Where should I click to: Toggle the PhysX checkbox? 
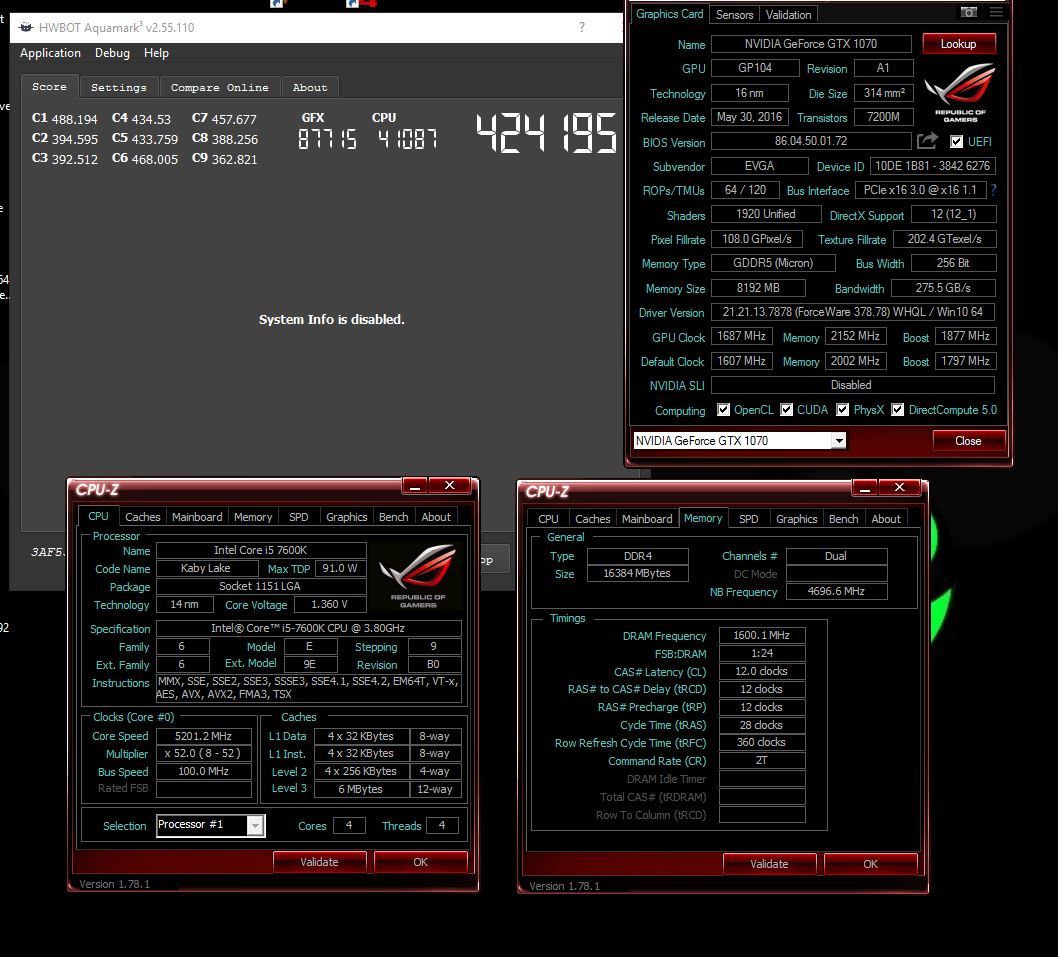pyautogui.click(x=842, y=410)
